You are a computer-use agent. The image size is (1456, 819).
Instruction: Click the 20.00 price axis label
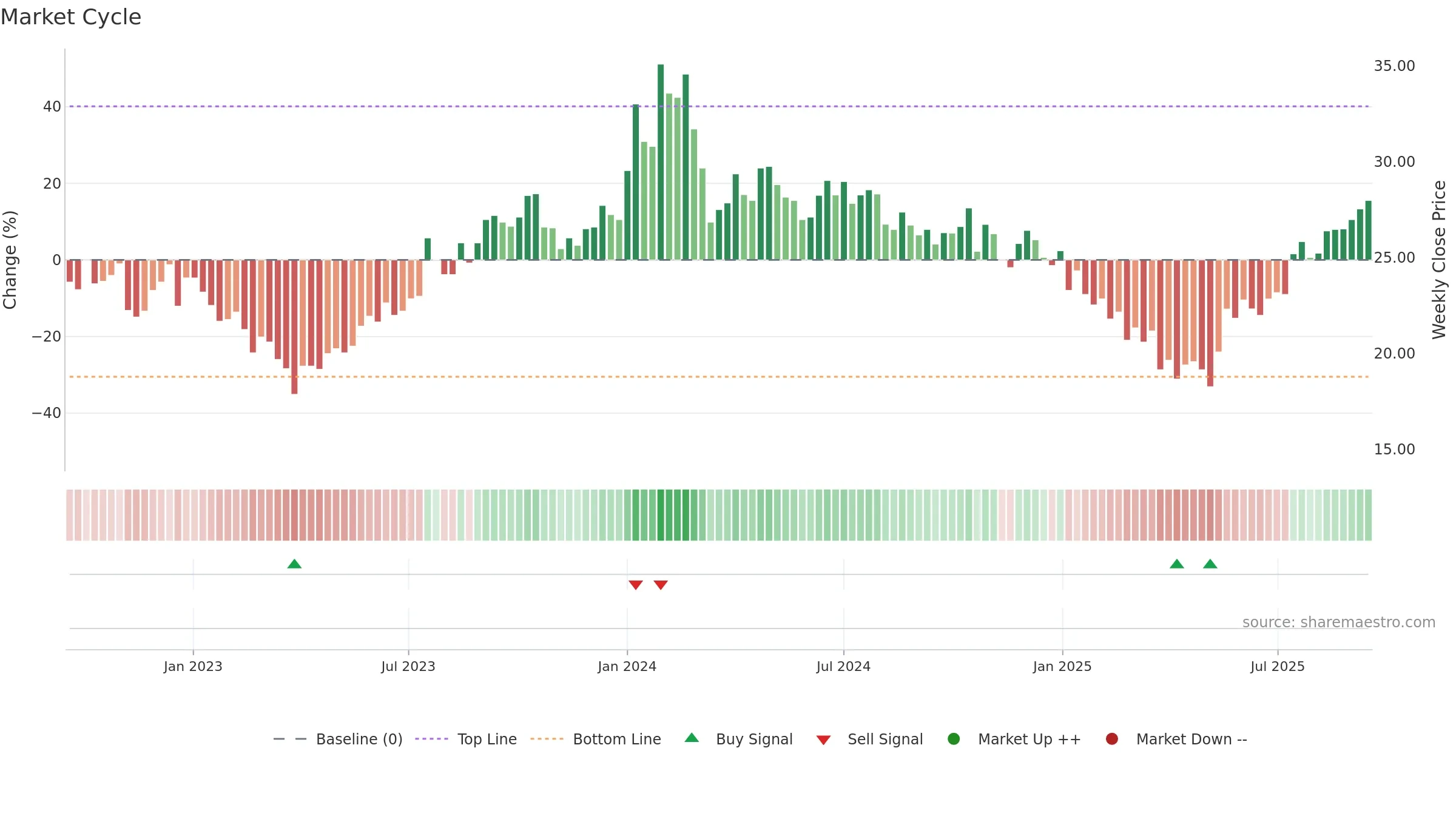click(1394, 353)
